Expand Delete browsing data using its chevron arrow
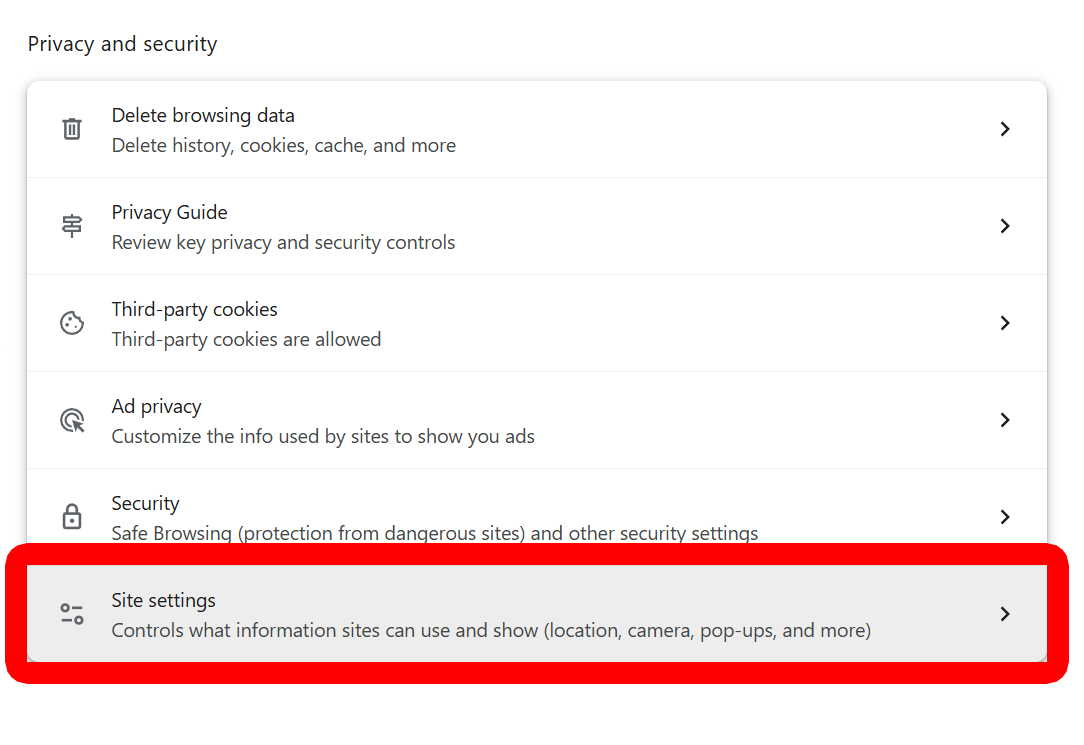This screenshot has width=1084, height=745. [1005, 129]
